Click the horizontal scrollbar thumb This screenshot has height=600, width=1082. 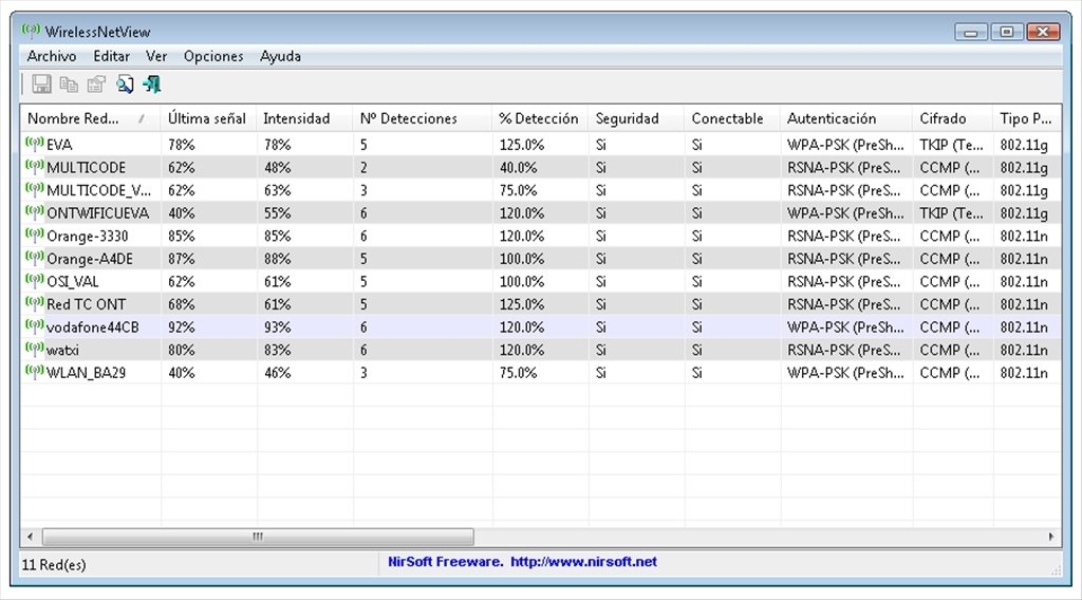point(258,537)
